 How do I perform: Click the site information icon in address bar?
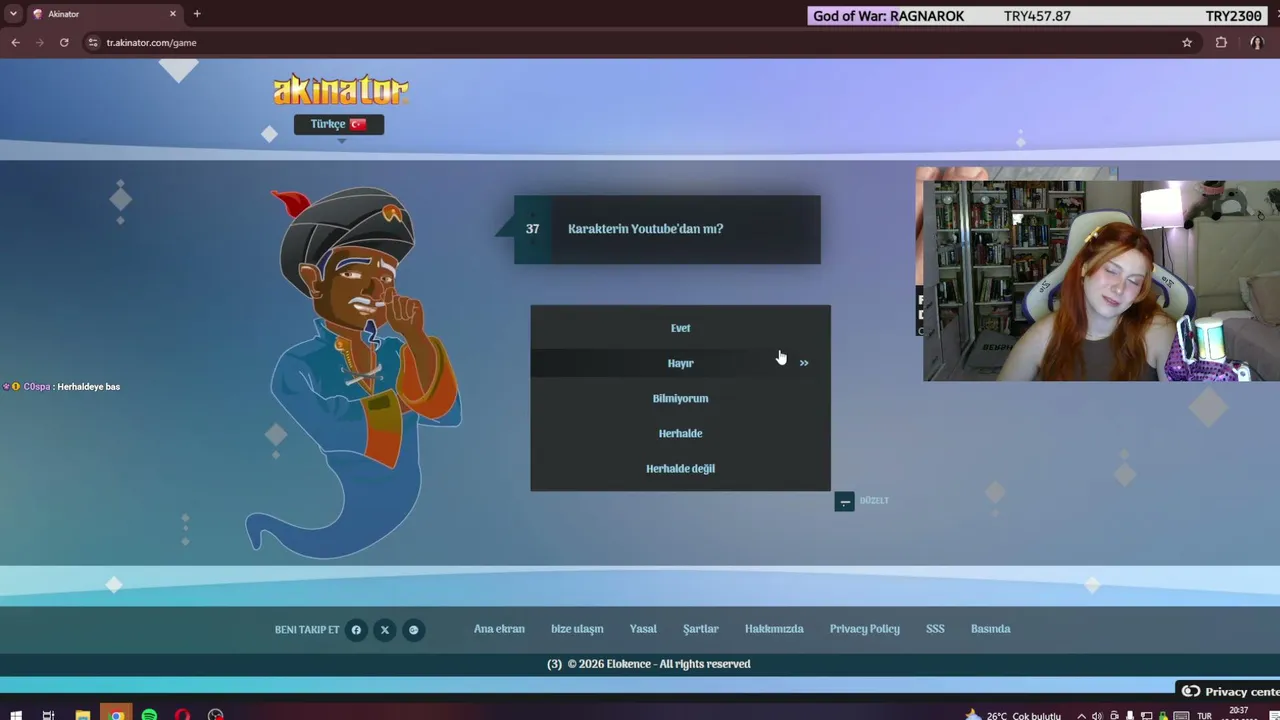pyautogui.click(x=93, y=42)
